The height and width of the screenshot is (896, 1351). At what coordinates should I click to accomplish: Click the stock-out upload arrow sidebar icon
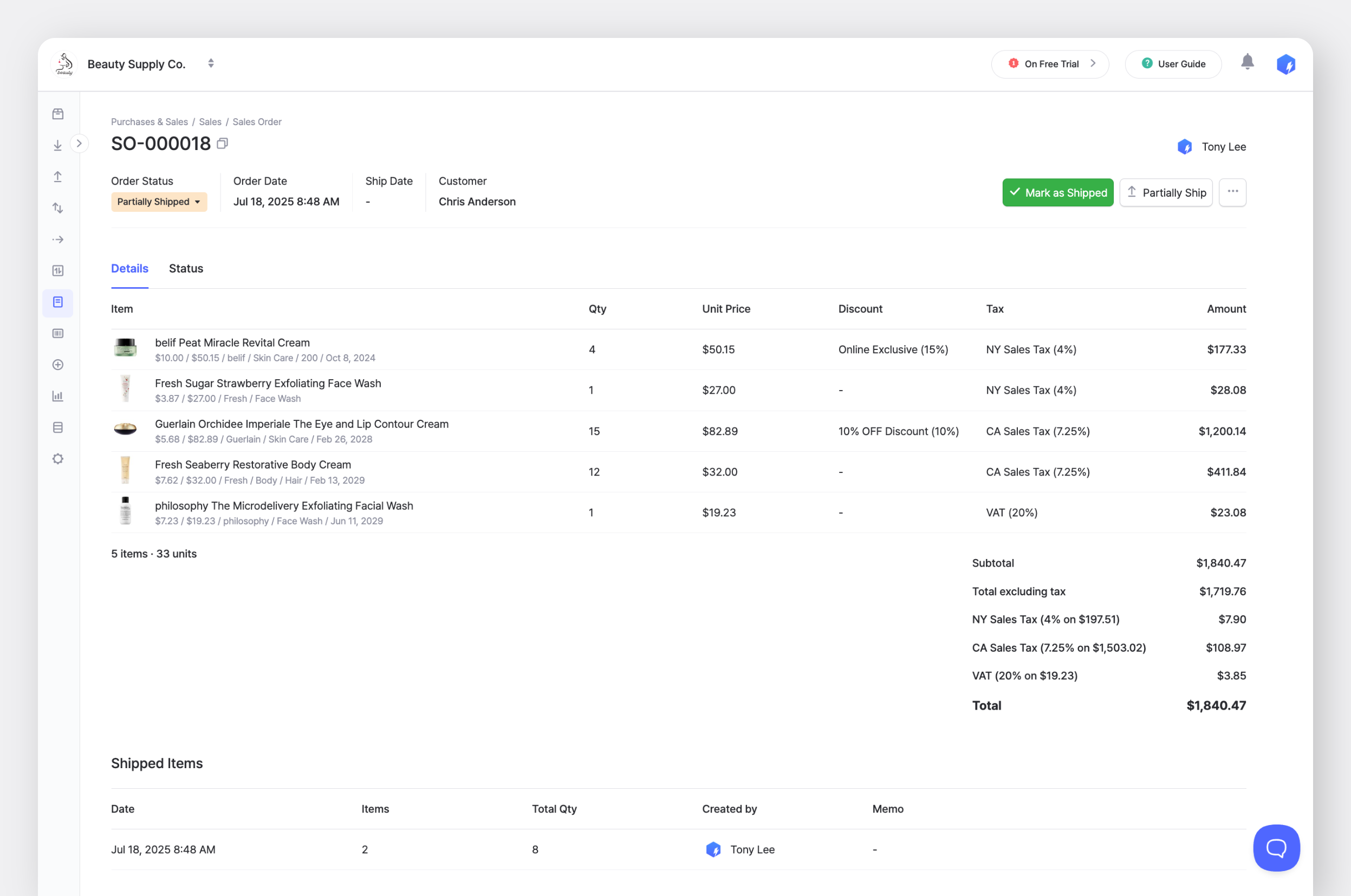point(58,177)
